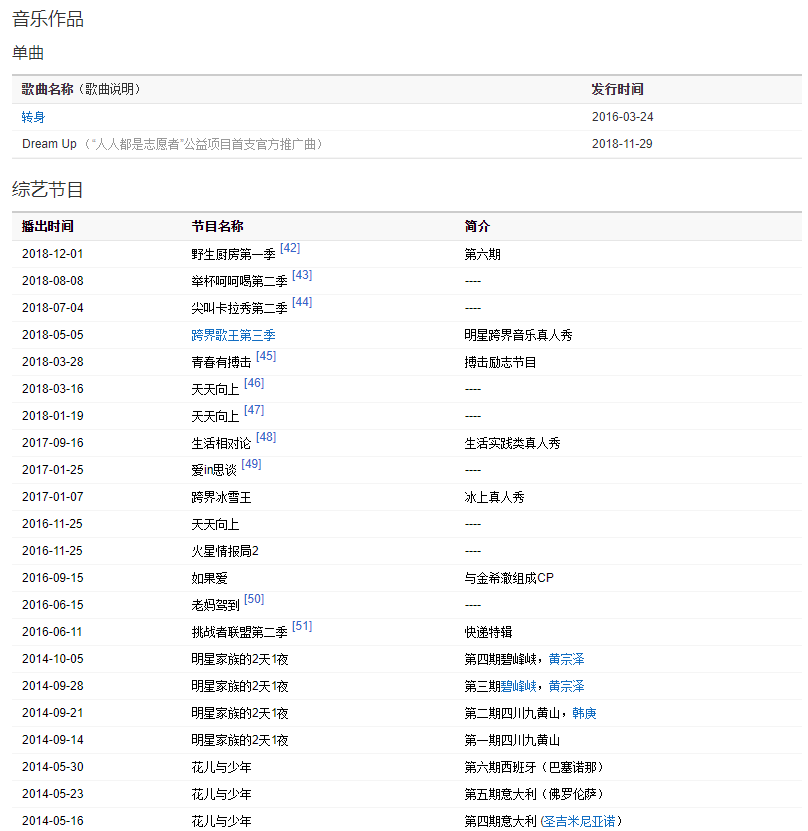The image size is (808, 831).
Task: Open 黄宗泽 link in the 2014-09-28 row
Action: coord(566,686)
